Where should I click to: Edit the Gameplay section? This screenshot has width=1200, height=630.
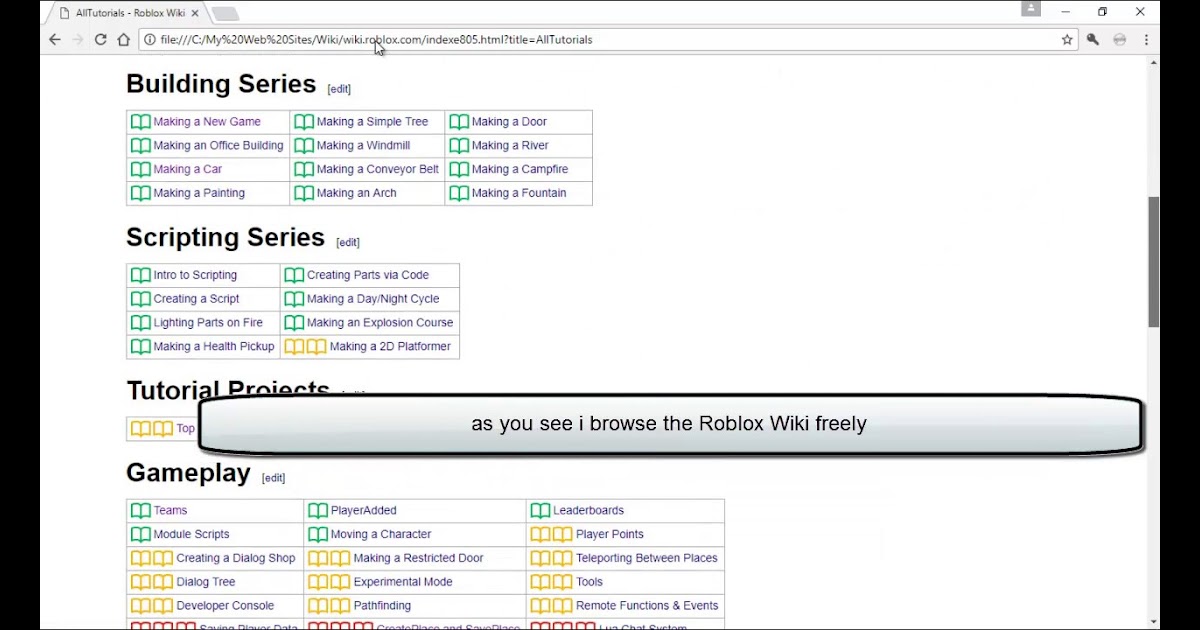[x=273, y=478]
